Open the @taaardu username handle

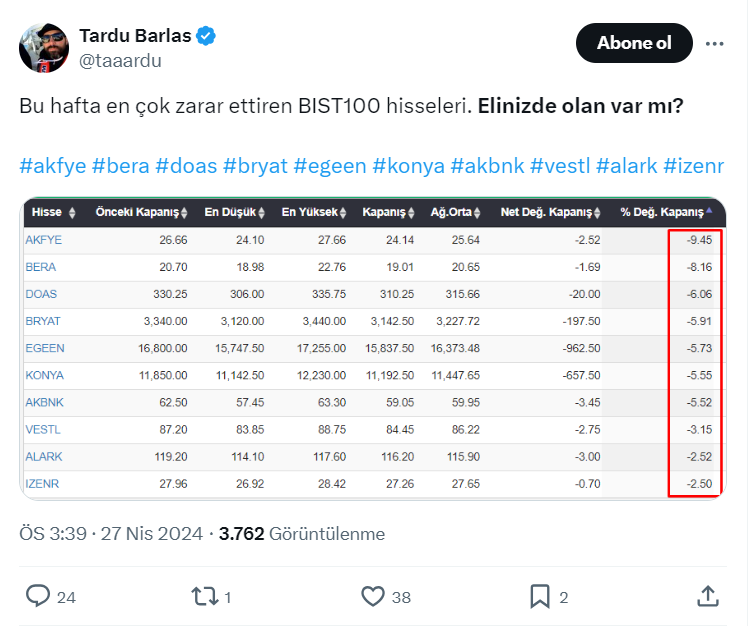click(120, 61)
